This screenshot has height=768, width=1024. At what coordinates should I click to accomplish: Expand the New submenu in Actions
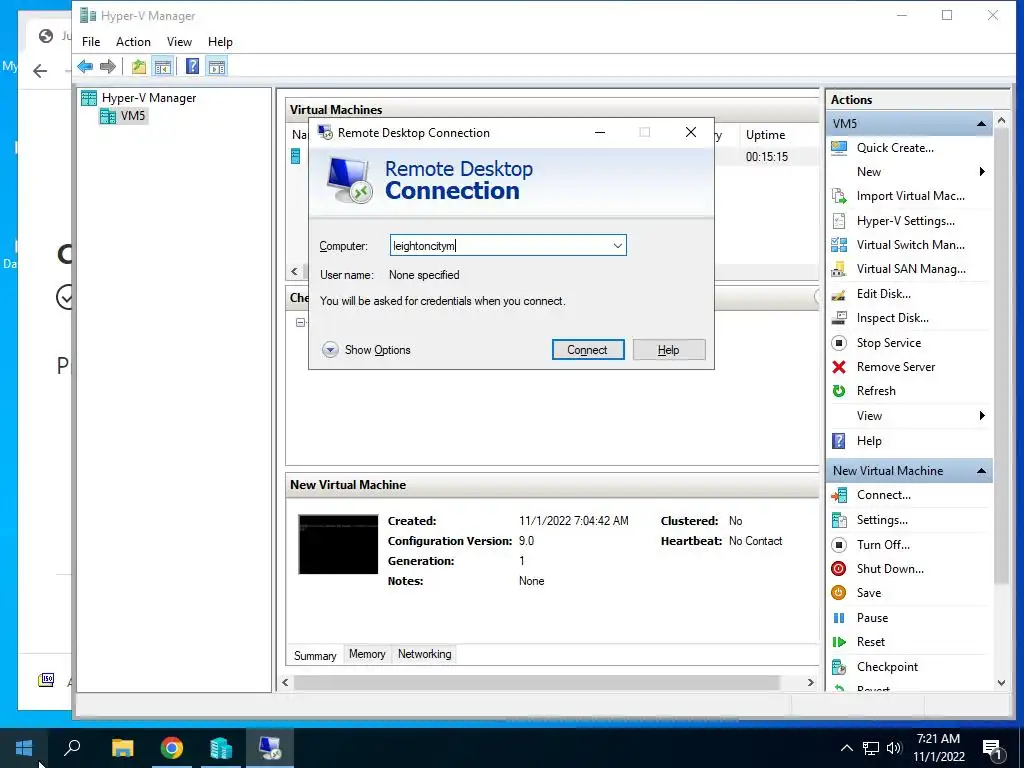click(982, 172)
